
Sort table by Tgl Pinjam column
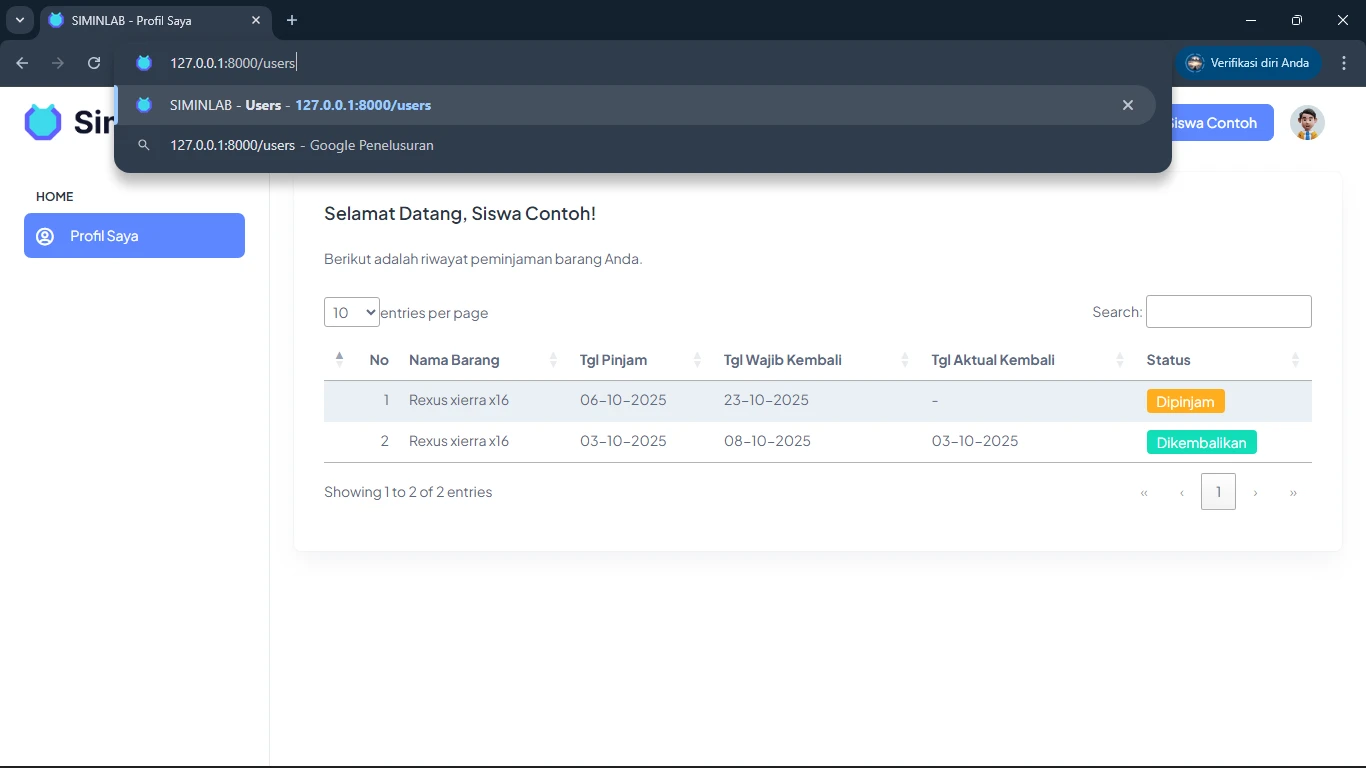pyautogui.click(x=613, y=360)
